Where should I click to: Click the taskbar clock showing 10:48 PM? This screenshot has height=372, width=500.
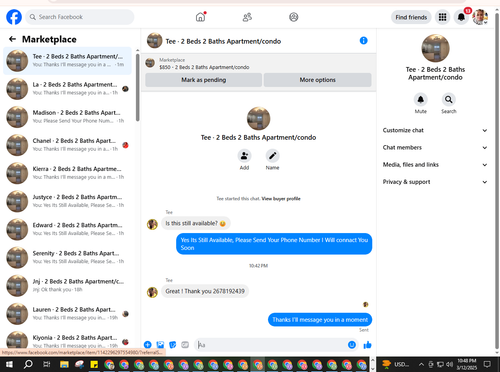point(467,364)
